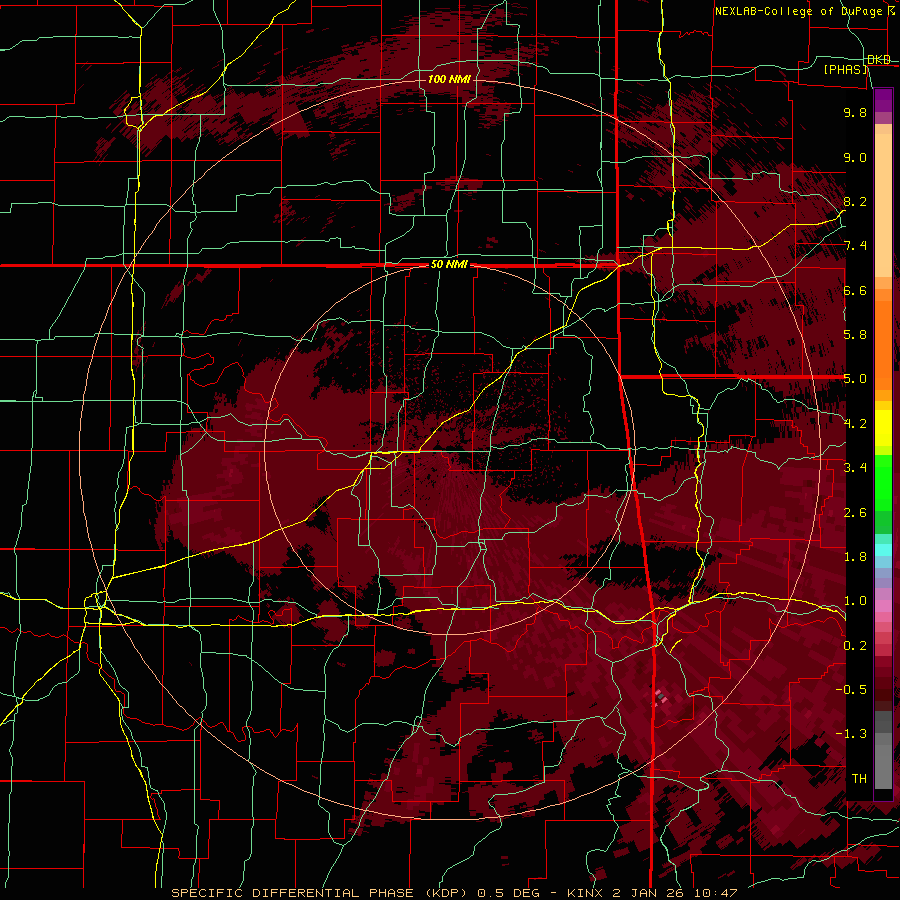Screen dimensions: 900x900
Task: Click the 7.4 value on the scale
Action: [855, 246]
